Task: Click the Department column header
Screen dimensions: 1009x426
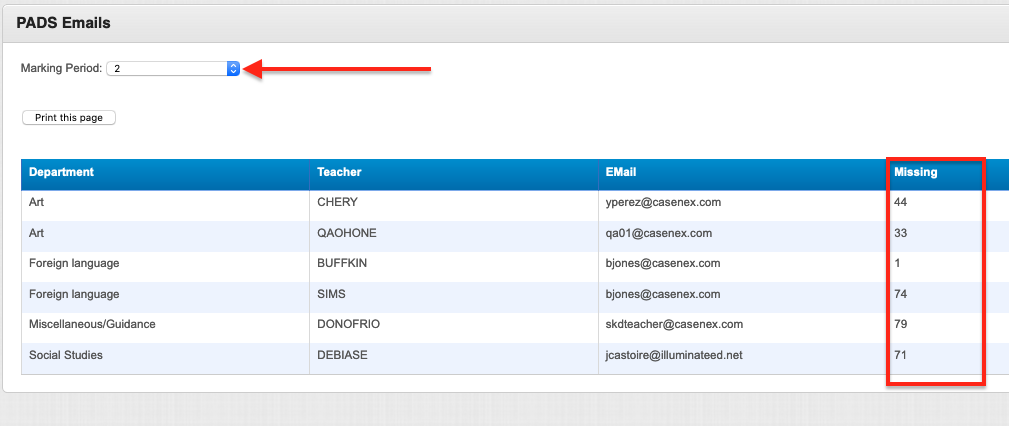Action: click(x=62, y=172)
